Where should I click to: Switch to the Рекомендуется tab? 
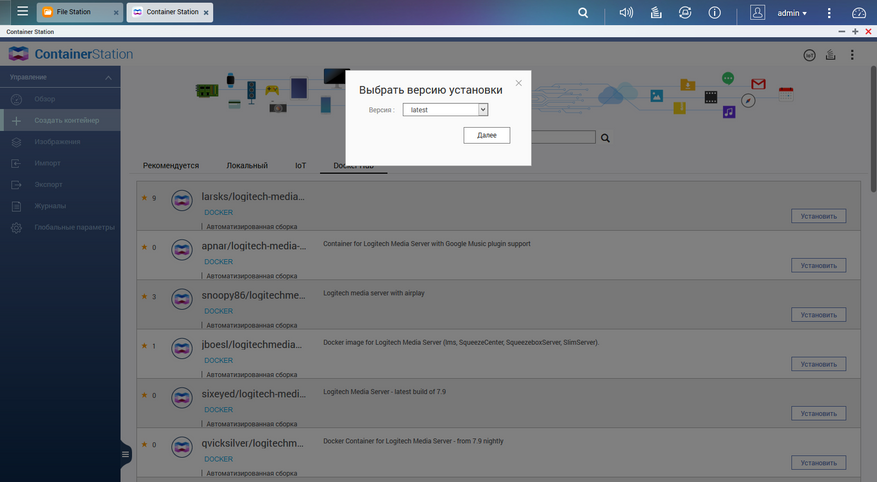click(171, 166)
